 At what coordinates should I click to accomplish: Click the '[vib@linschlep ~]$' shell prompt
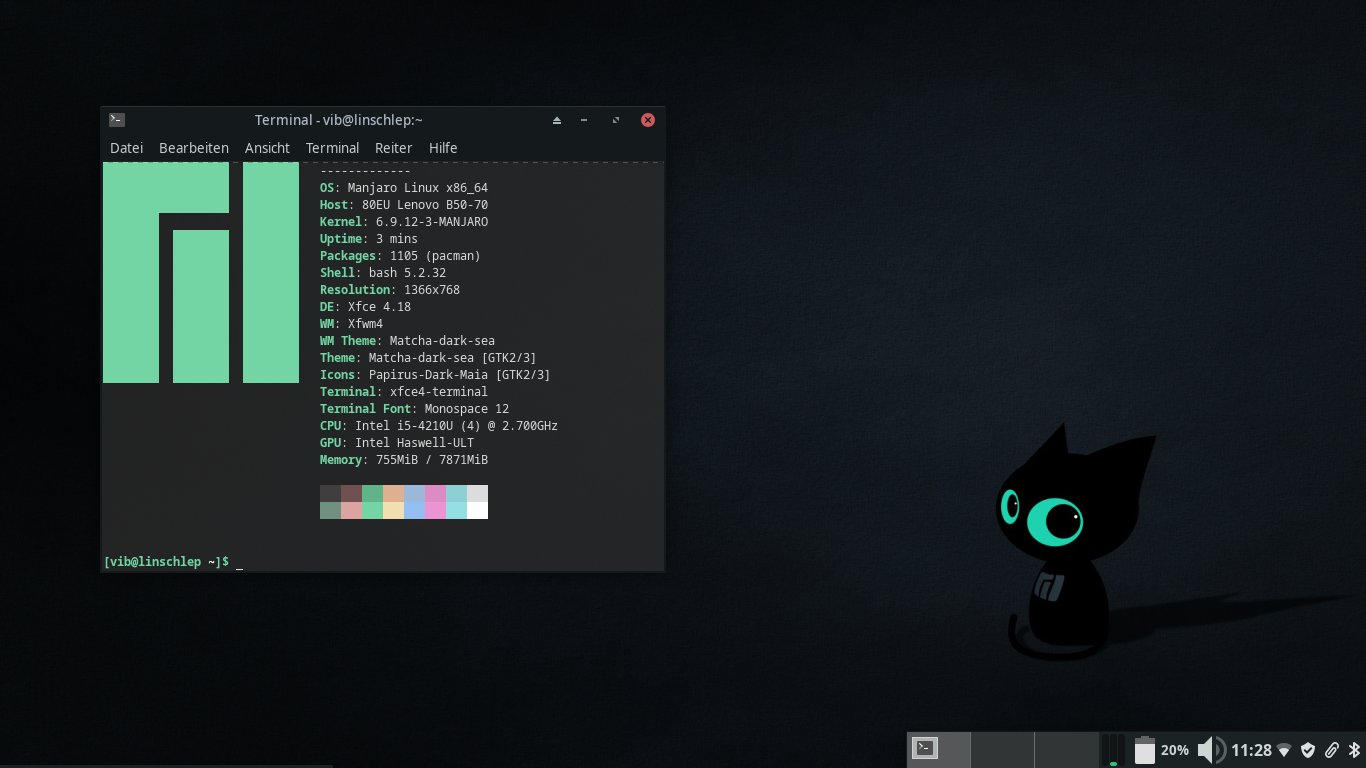pos(166,562)
